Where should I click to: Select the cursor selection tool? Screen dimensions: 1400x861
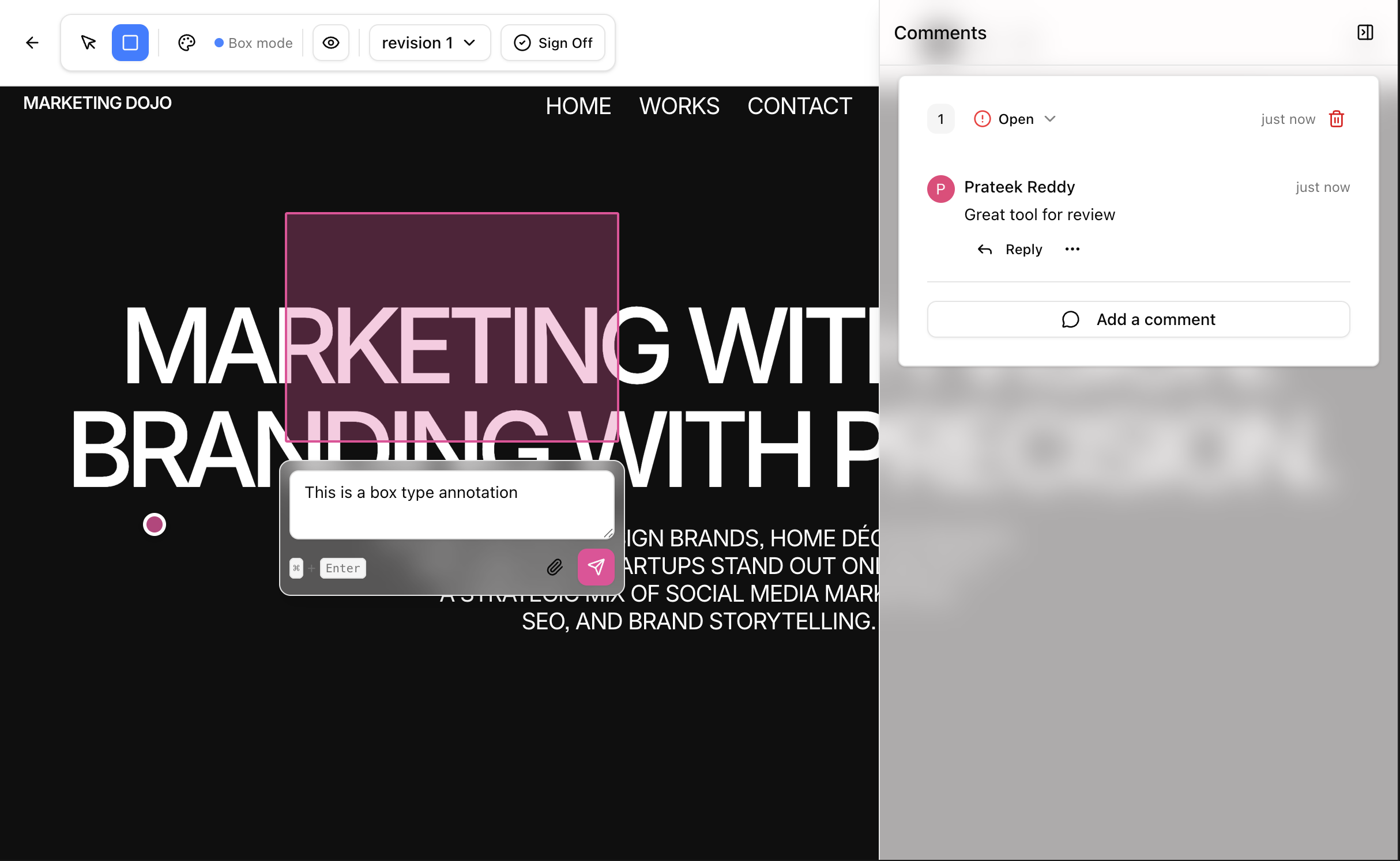pyautogui.click(x=88, y=42)
